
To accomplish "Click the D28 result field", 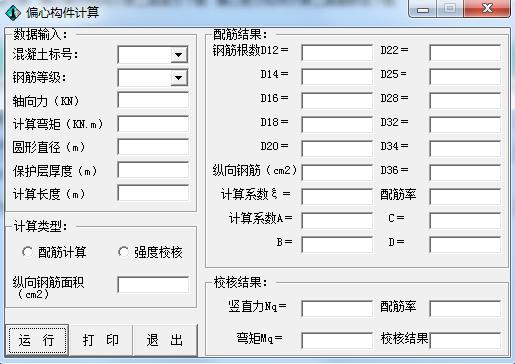I will pyautogui.click(x=465, y=101).
